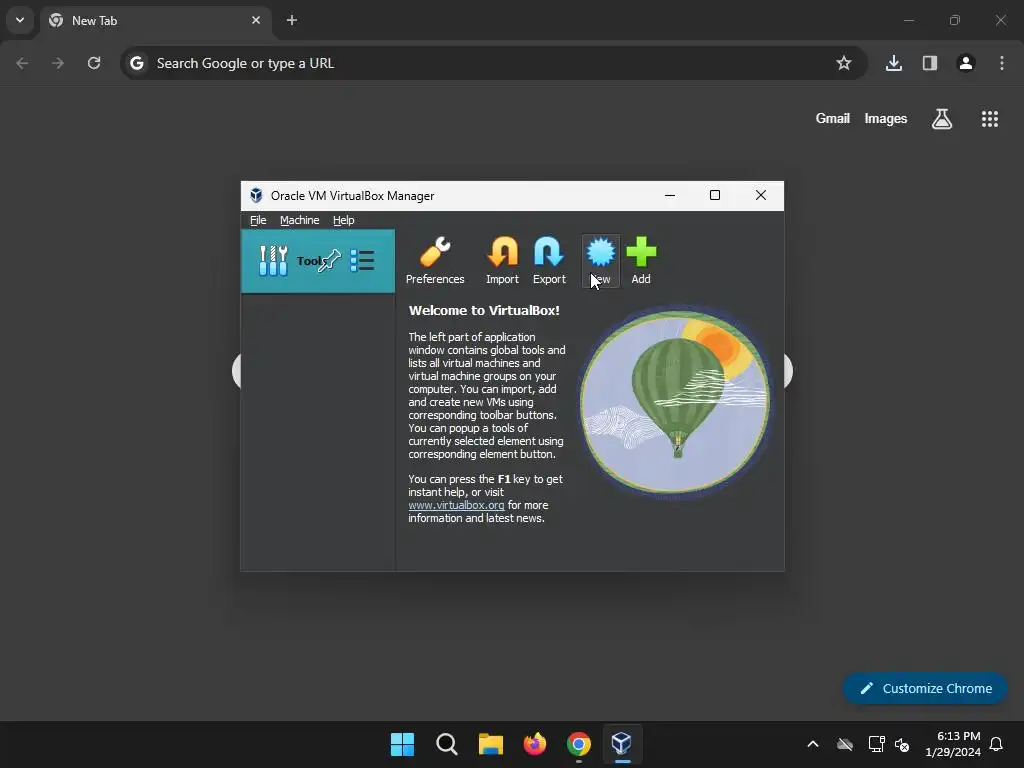The image size is (1024, 768).
Task: Open Chrome downloads icon
Action: pyautogui.click(x=894, y=63)
